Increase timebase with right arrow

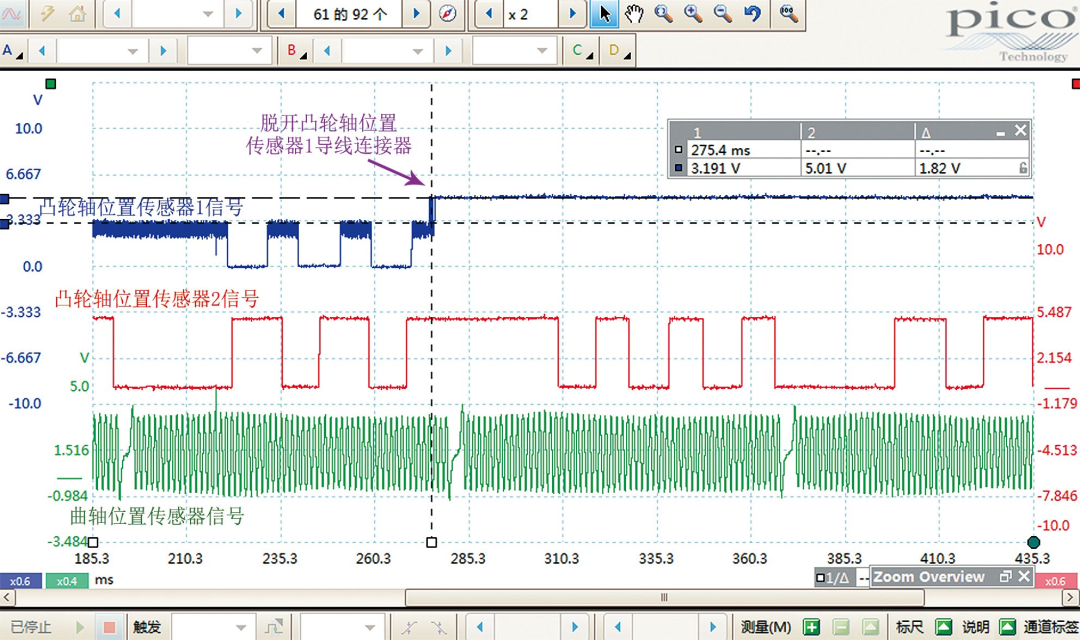(238, 13)
